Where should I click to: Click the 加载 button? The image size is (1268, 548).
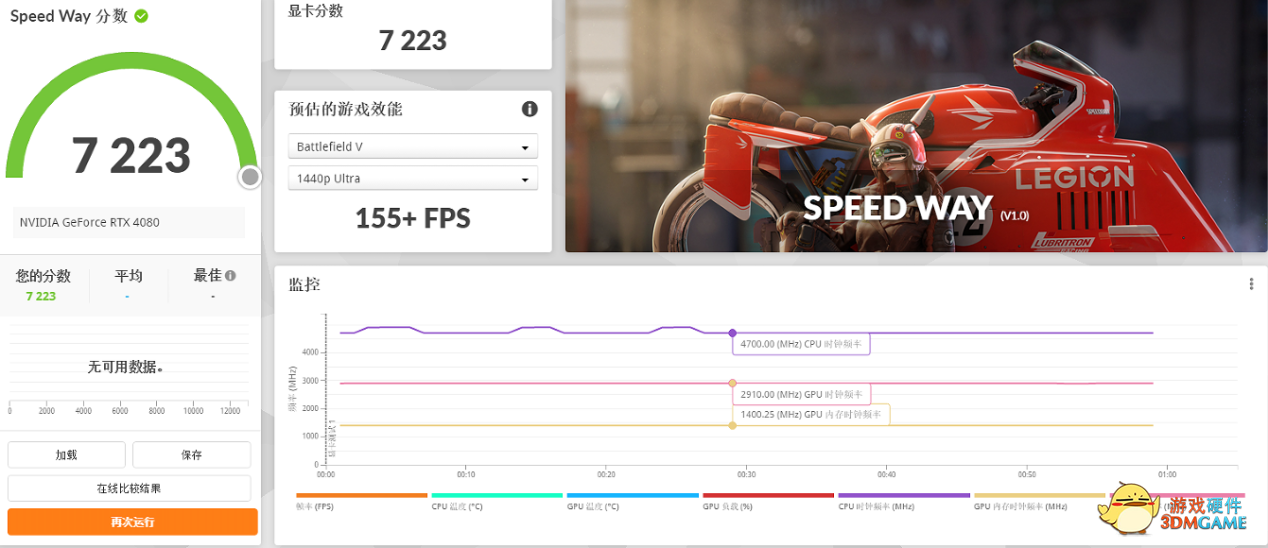coord(67,454)
